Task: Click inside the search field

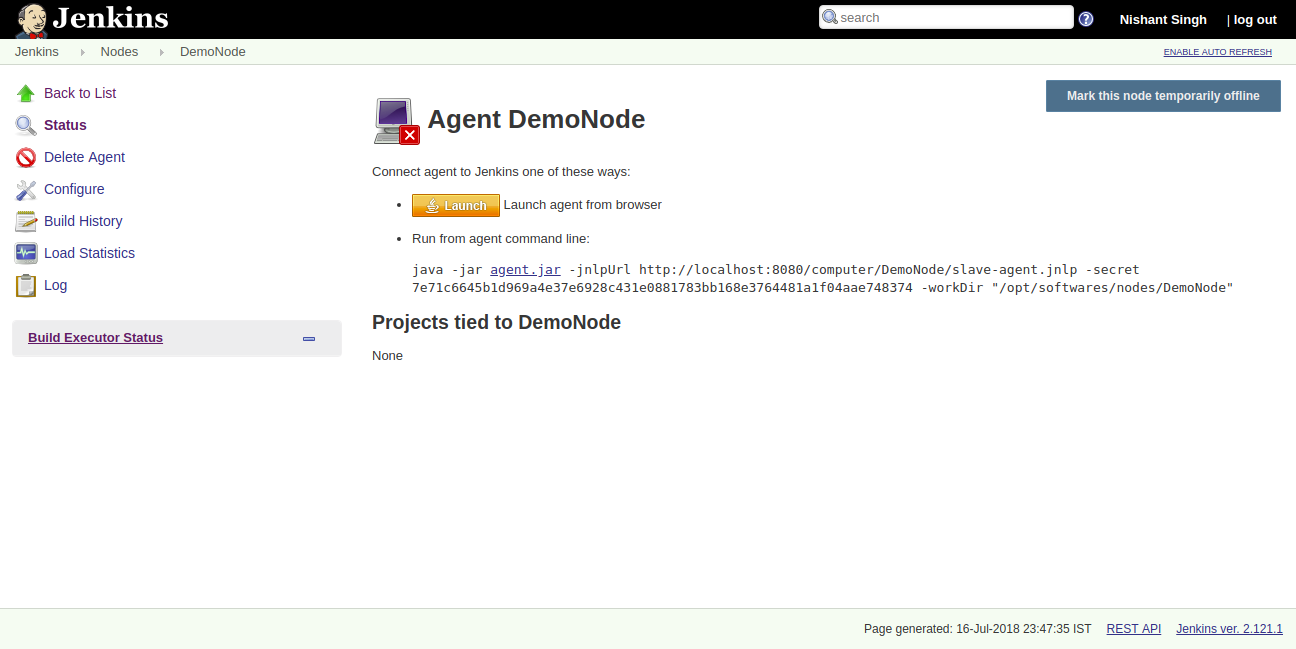Action: tap(946, 16)
